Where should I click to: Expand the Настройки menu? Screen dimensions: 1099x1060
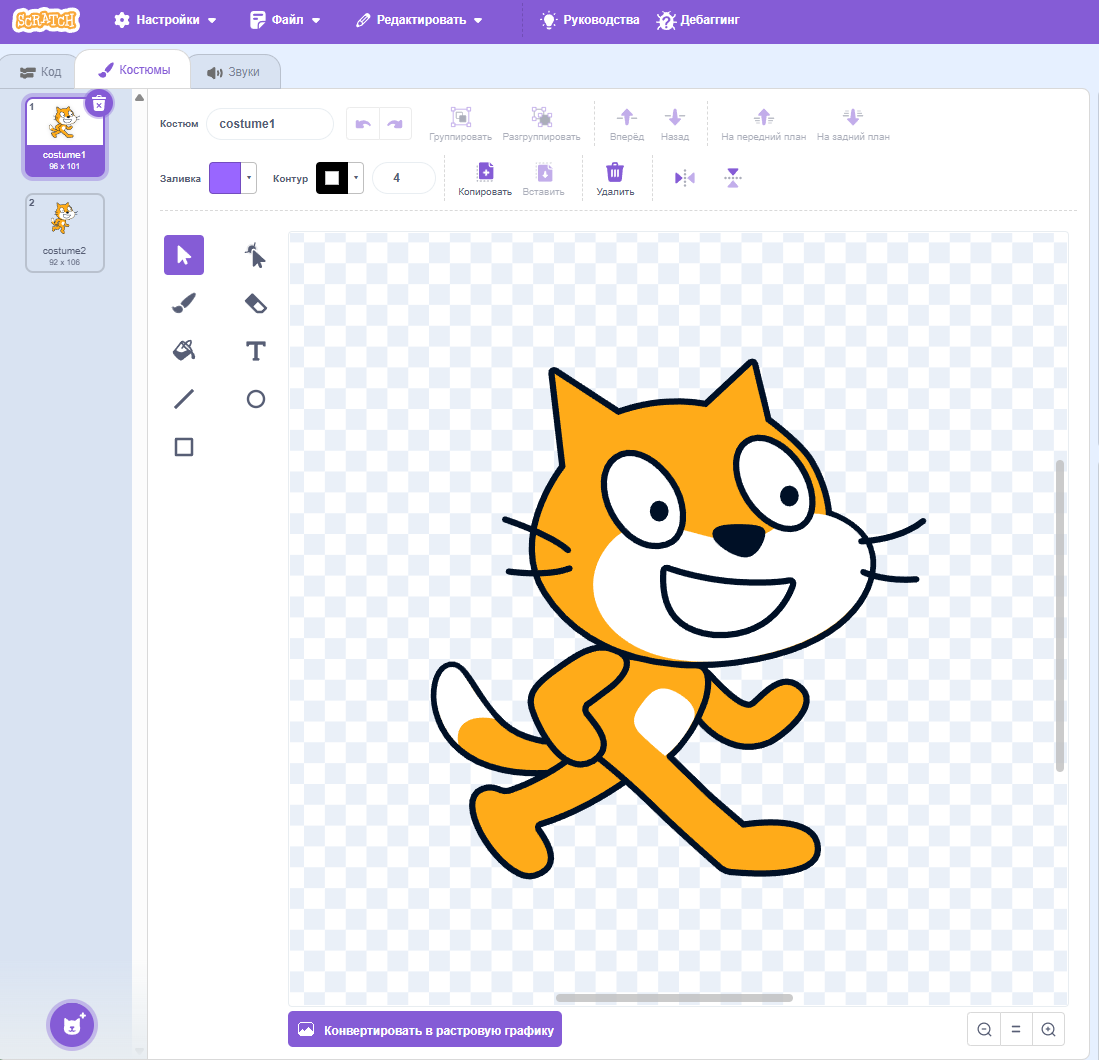click(x=166, y=19)
